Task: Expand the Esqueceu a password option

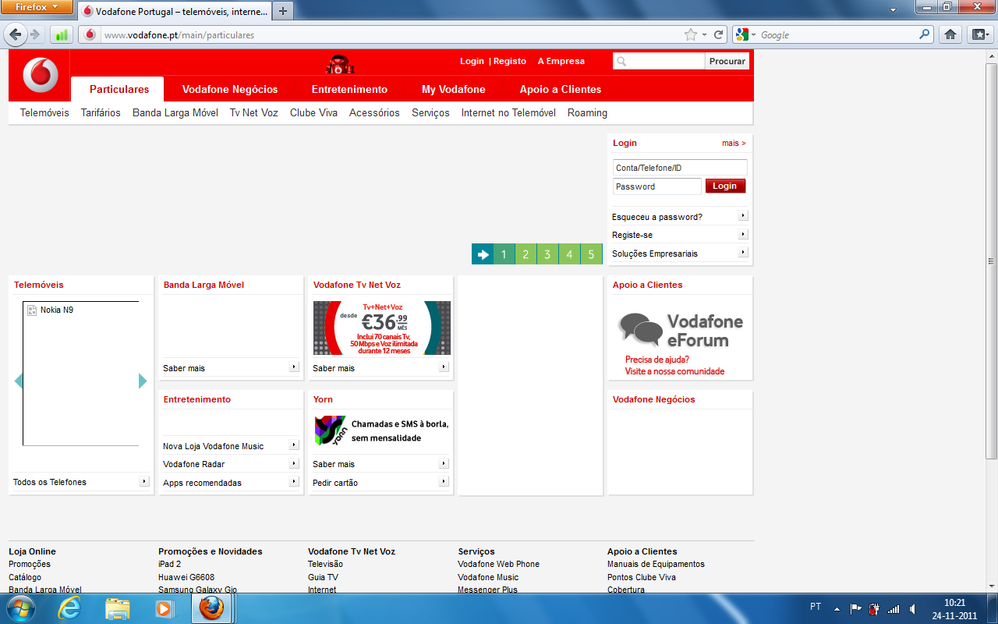Action: coord(740,215)
